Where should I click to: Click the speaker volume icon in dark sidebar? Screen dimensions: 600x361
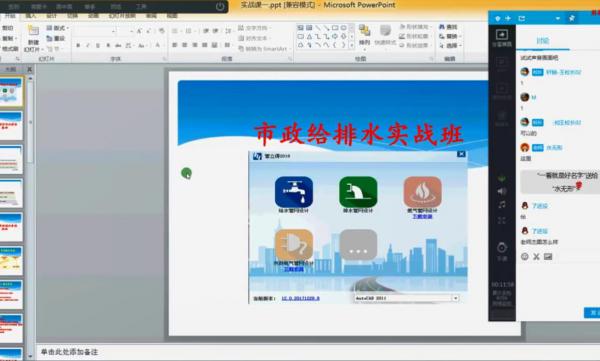click(x=502, y=191)
